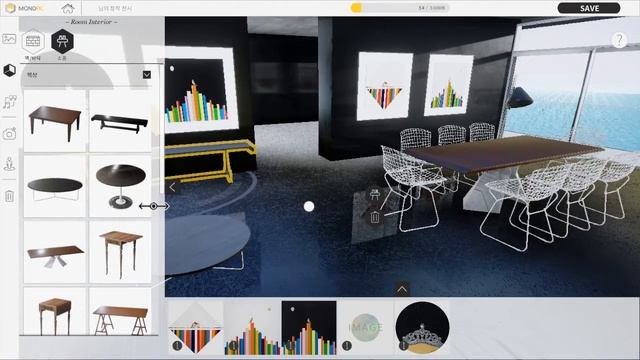Select the 3D cube interior sidebar icon
The height and width of the screenshot is (360, 640).
[9, 70]
